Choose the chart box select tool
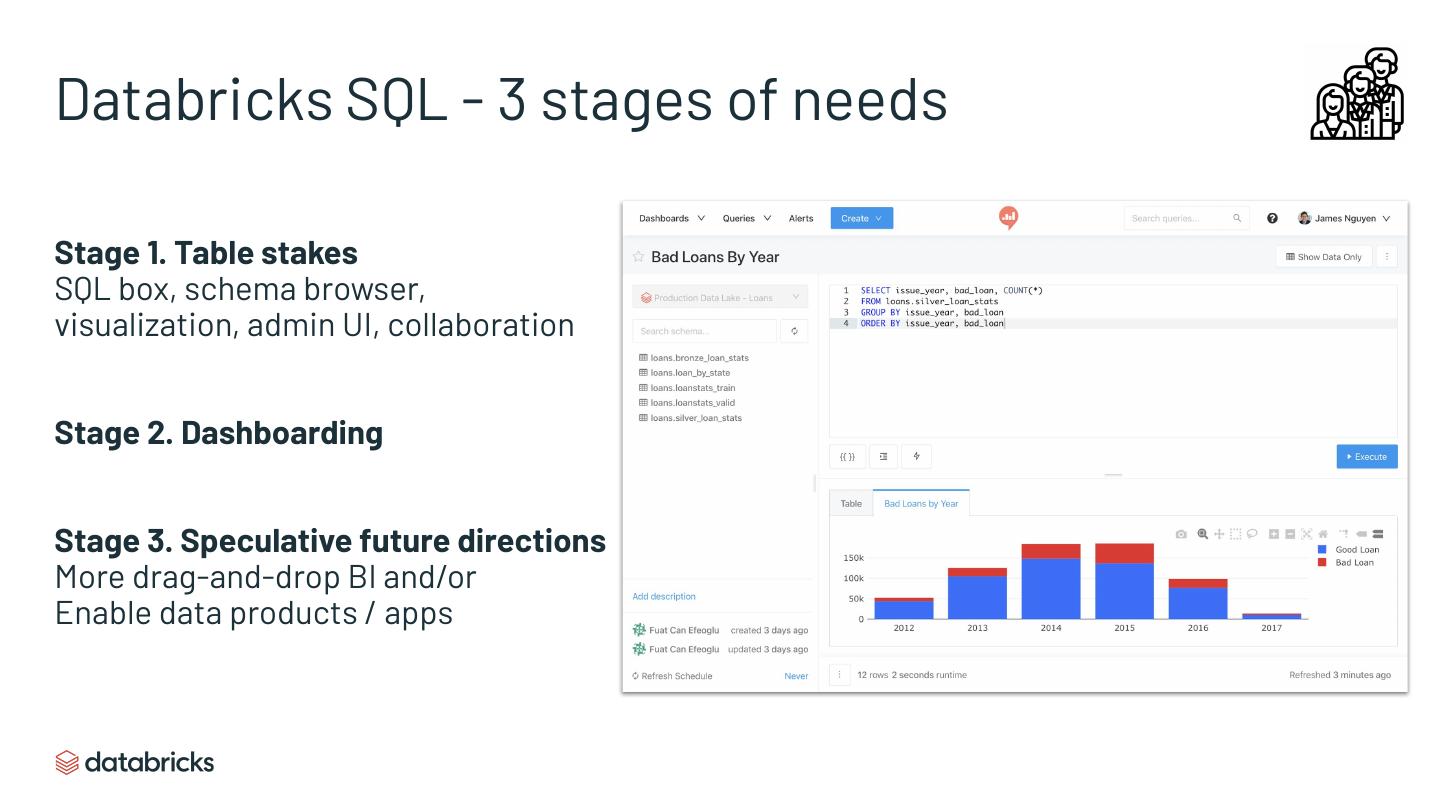 coord(1235,534)
